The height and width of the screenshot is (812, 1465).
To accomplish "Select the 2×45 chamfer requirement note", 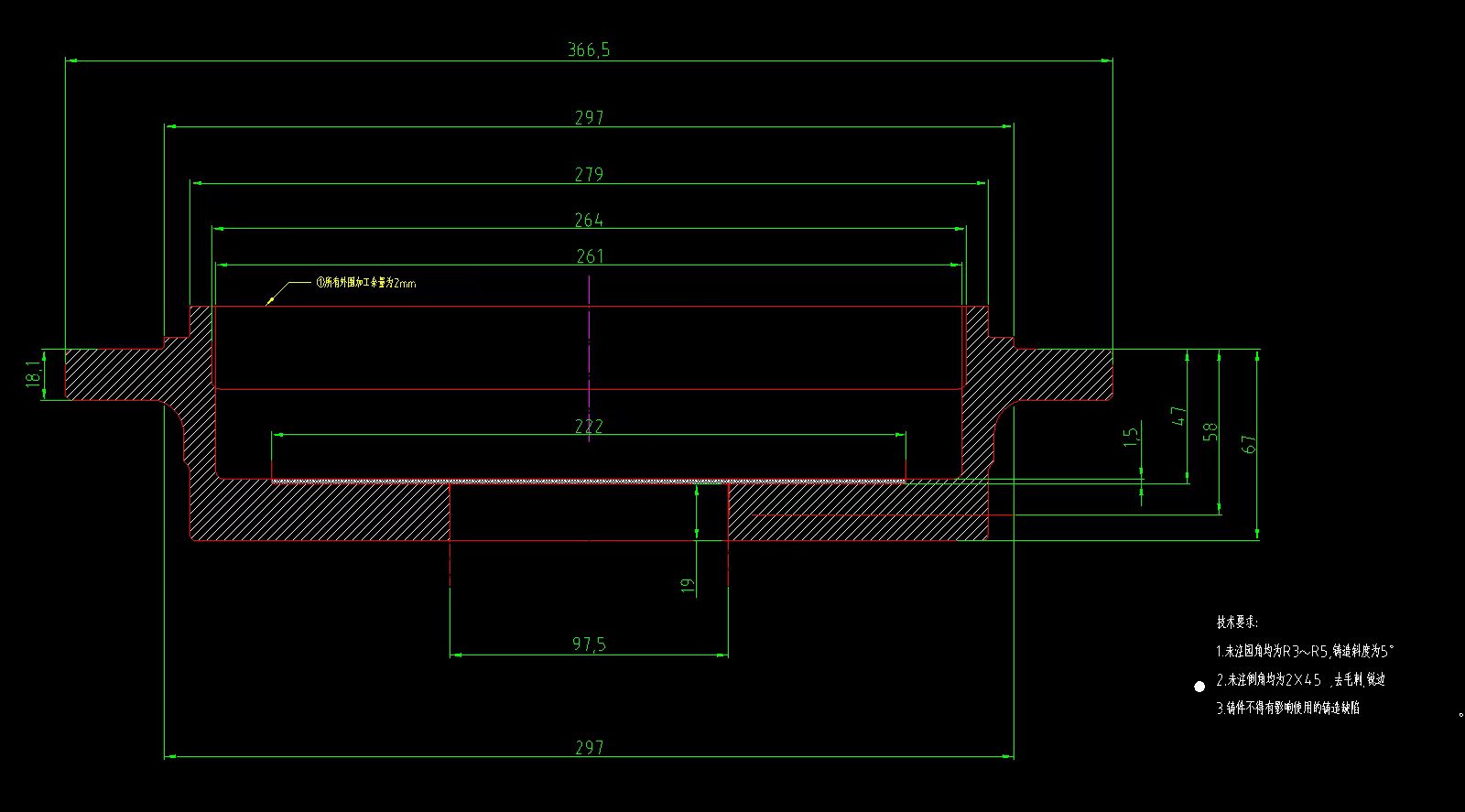I will [x=1300, y=680].
